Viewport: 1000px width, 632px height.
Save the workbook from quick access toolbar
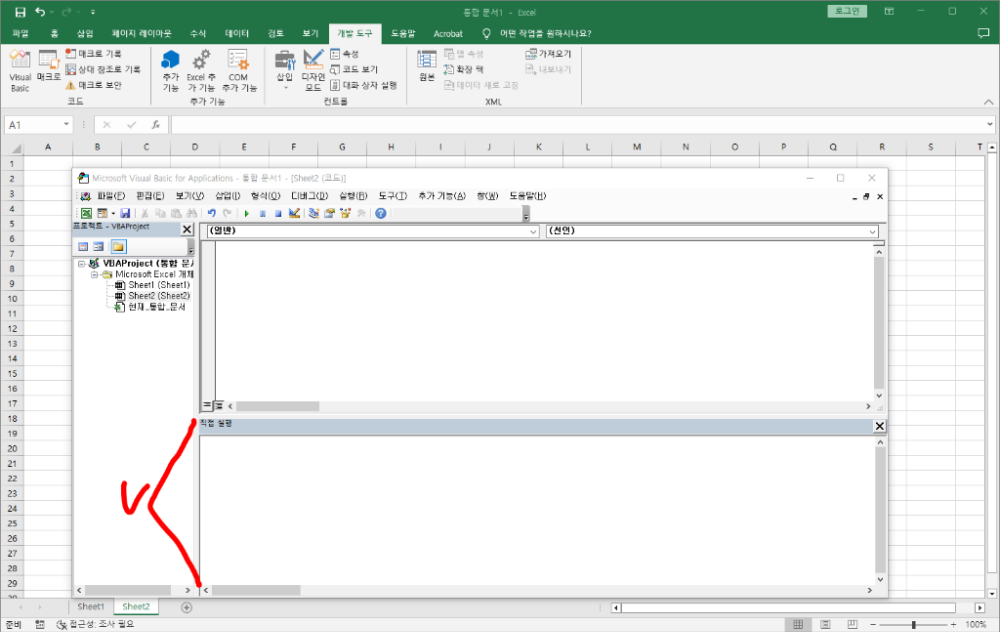(x=20, y=12)
